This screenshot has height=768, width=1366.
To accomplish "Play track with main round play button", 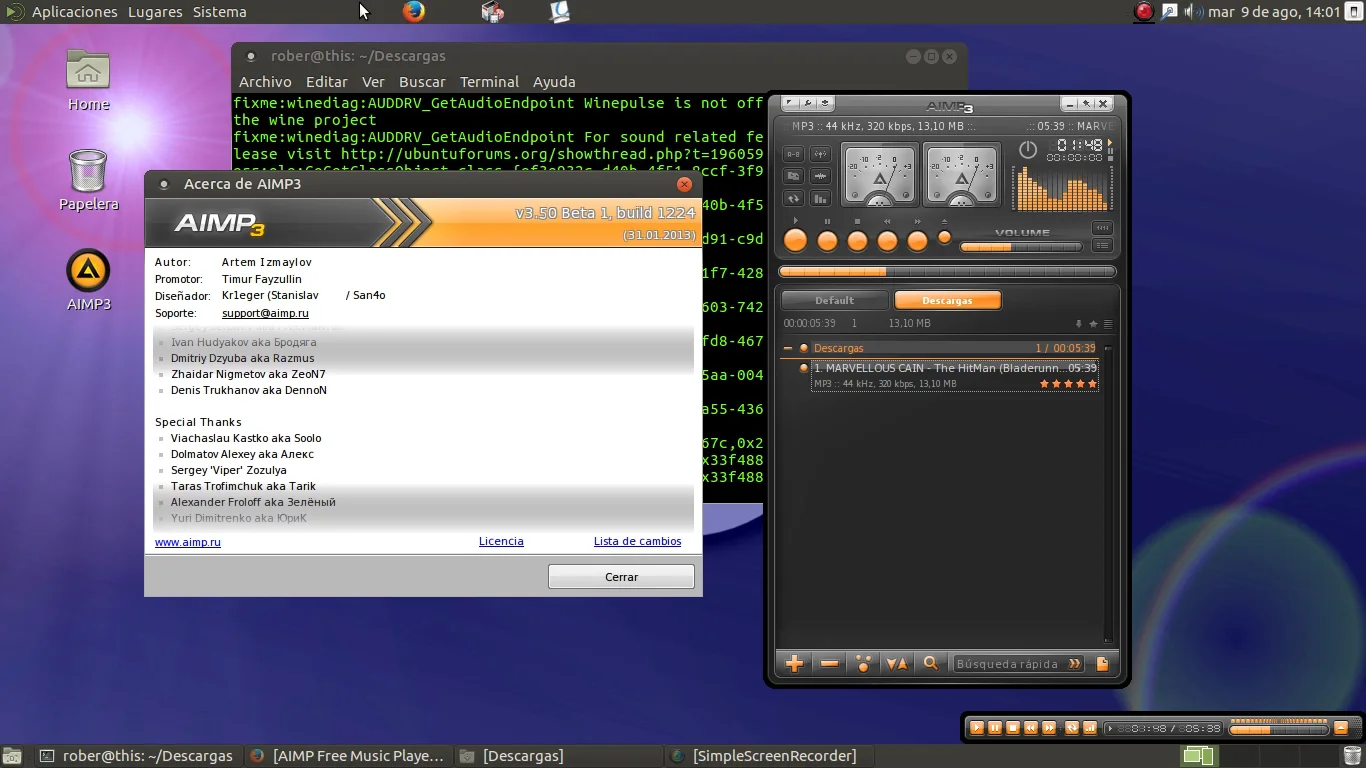I will coord(796,240).
